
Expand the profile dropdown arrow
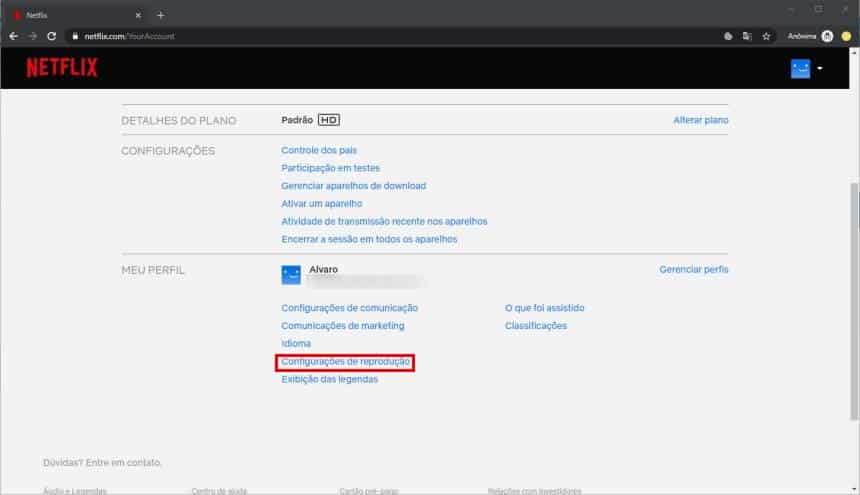pyautogui.click(x=820, y=69)
